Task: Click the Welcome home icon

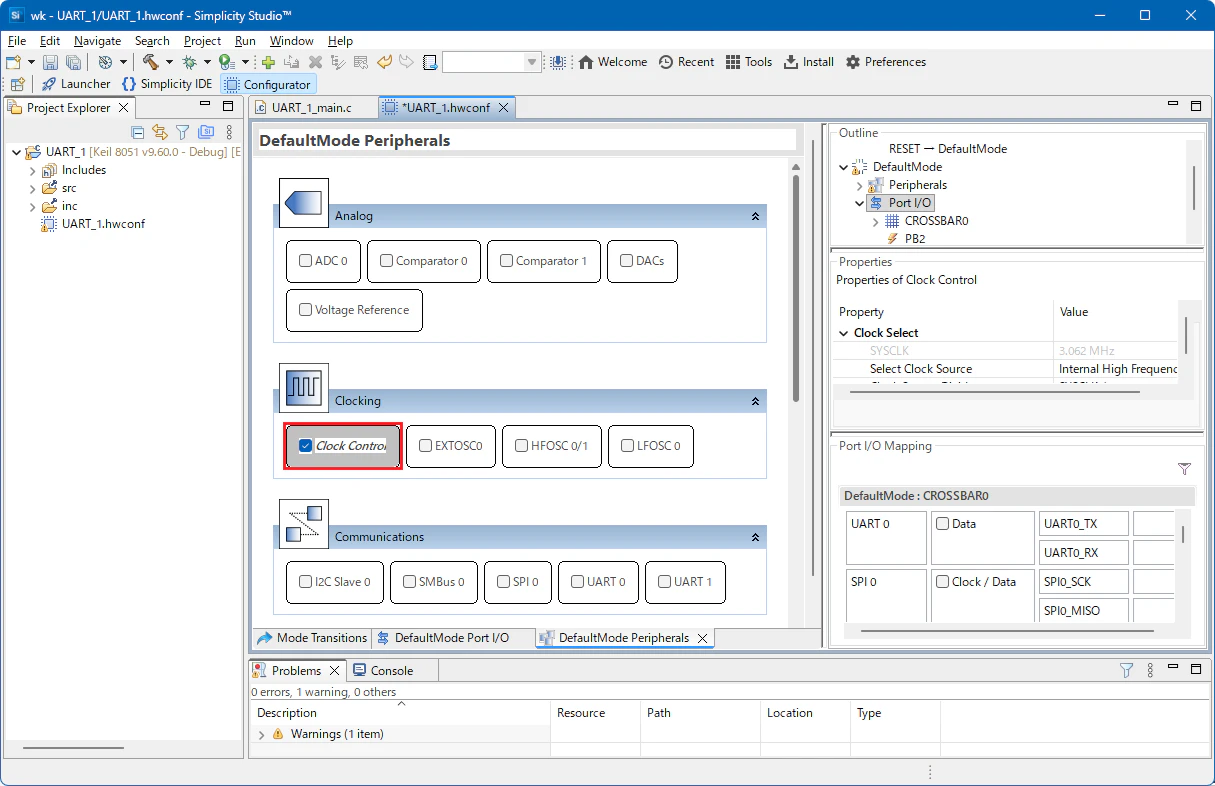Action: click(587, 62)
